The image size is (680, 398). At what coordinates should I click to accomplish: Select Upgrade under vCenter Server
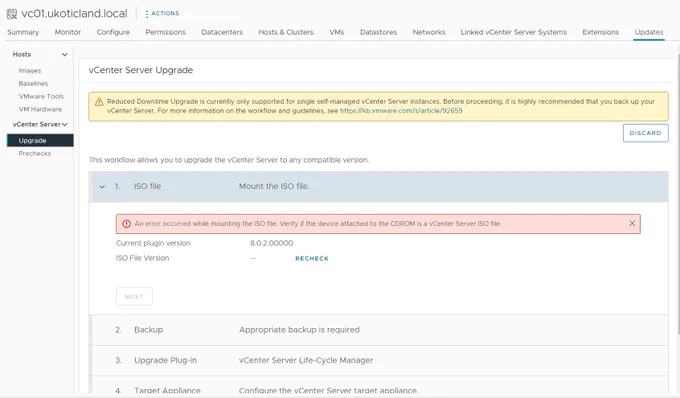pyautogui.click(x=40, y=140)
